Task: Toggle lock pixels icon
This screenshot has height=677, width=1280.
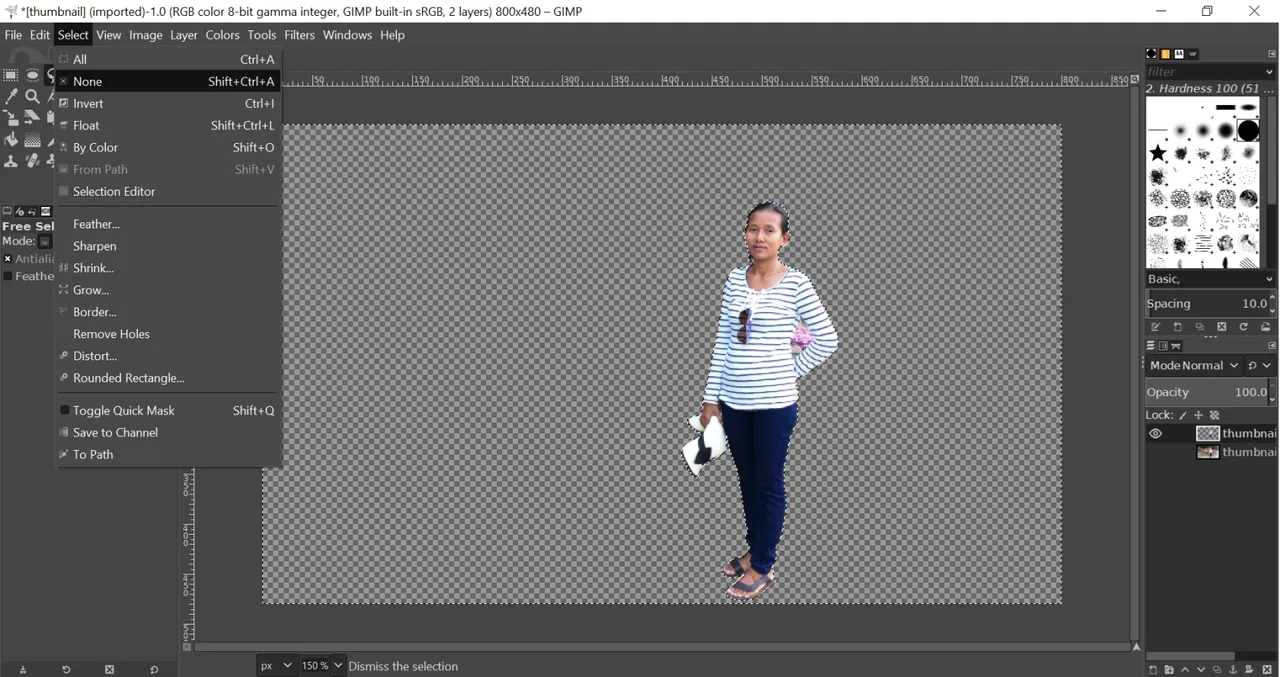Action: (x=1183, y=415)
